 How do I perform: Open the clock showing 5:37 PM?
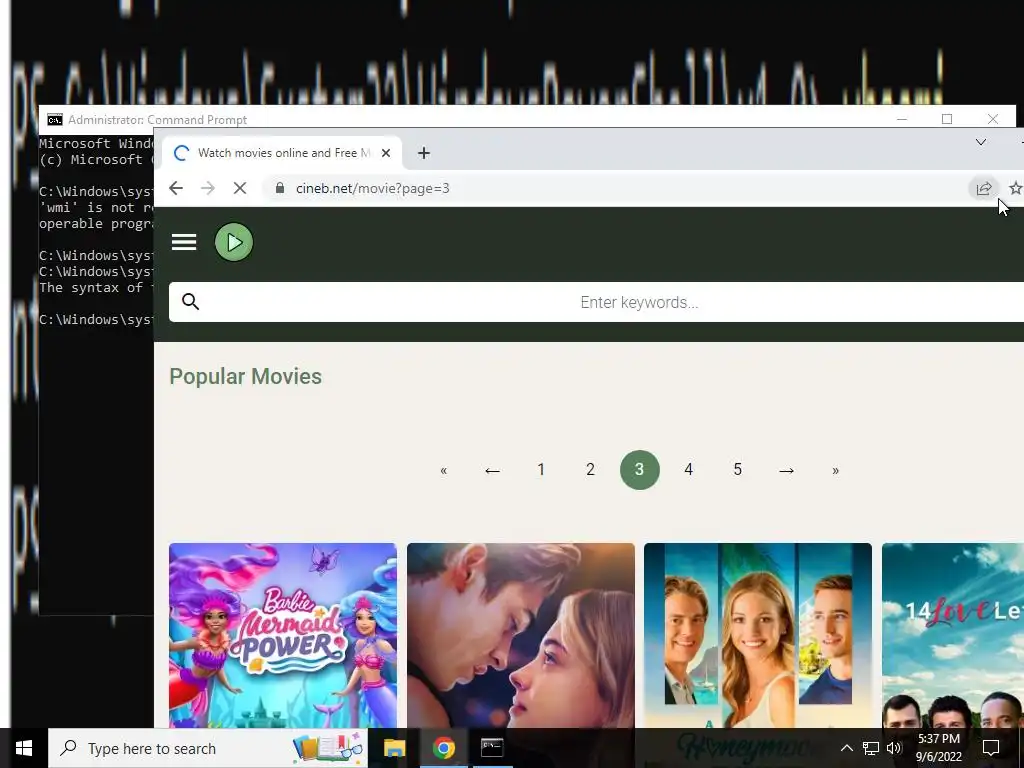938,748
